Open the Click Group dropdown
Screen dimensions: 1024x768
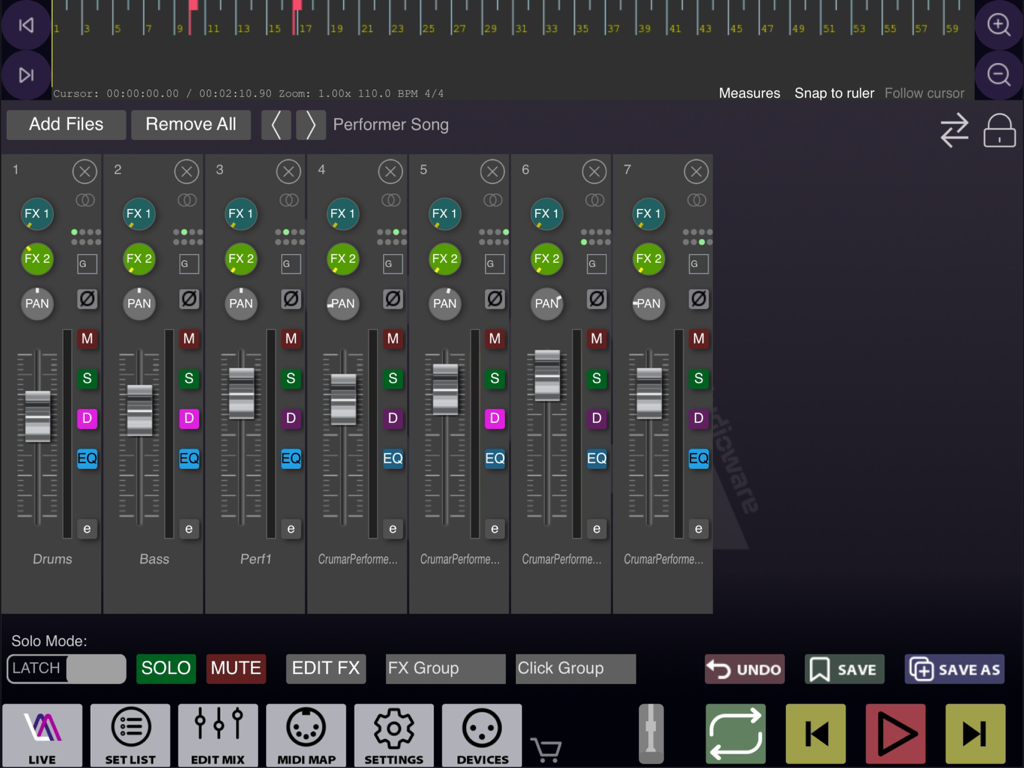point(575,668)
